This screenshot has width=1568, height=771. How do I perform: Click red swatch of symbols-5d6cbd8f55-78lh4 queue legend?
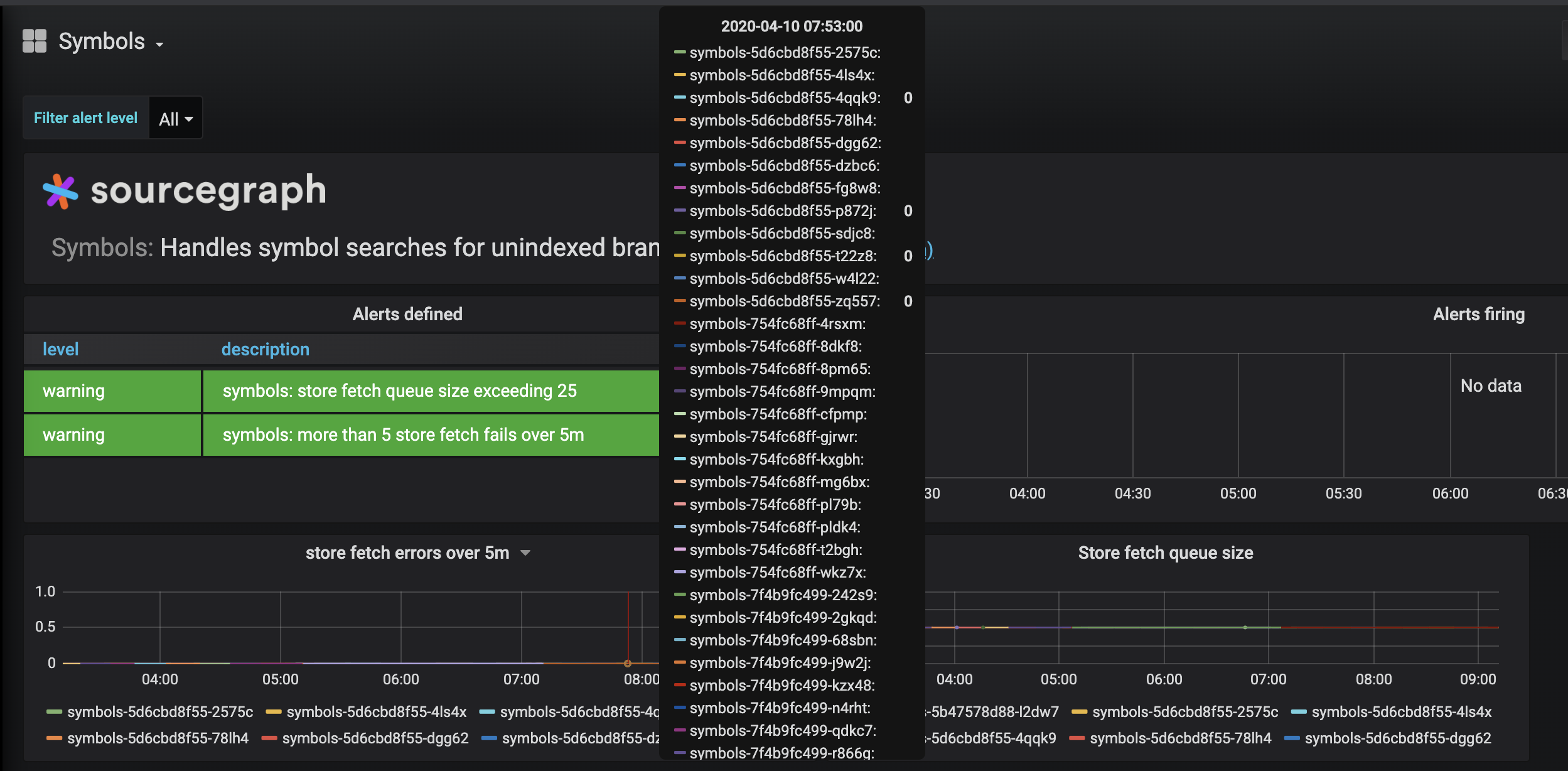click(x=1077, y=738)
